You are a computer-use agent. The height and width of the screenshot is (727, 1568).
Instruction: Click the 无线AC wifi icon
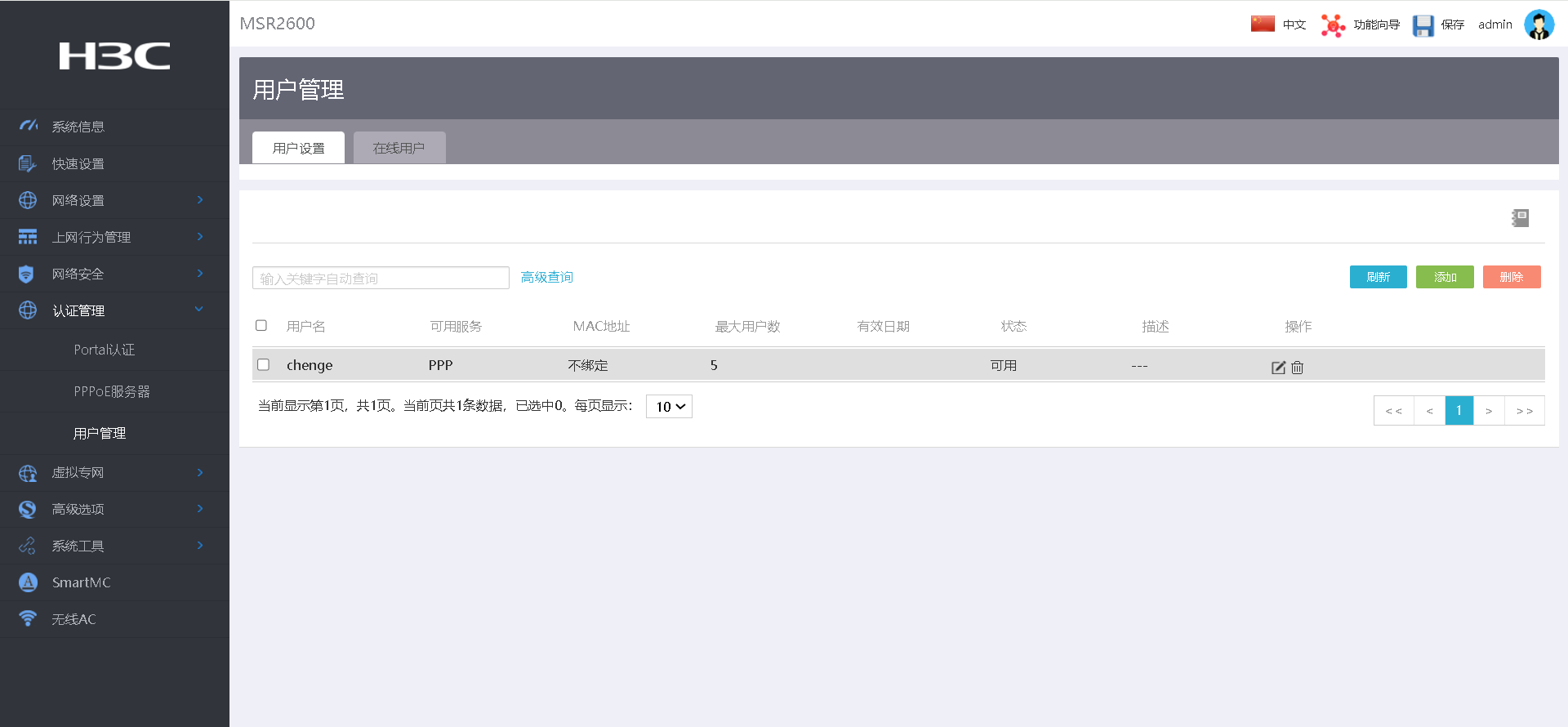click(28, 618)
